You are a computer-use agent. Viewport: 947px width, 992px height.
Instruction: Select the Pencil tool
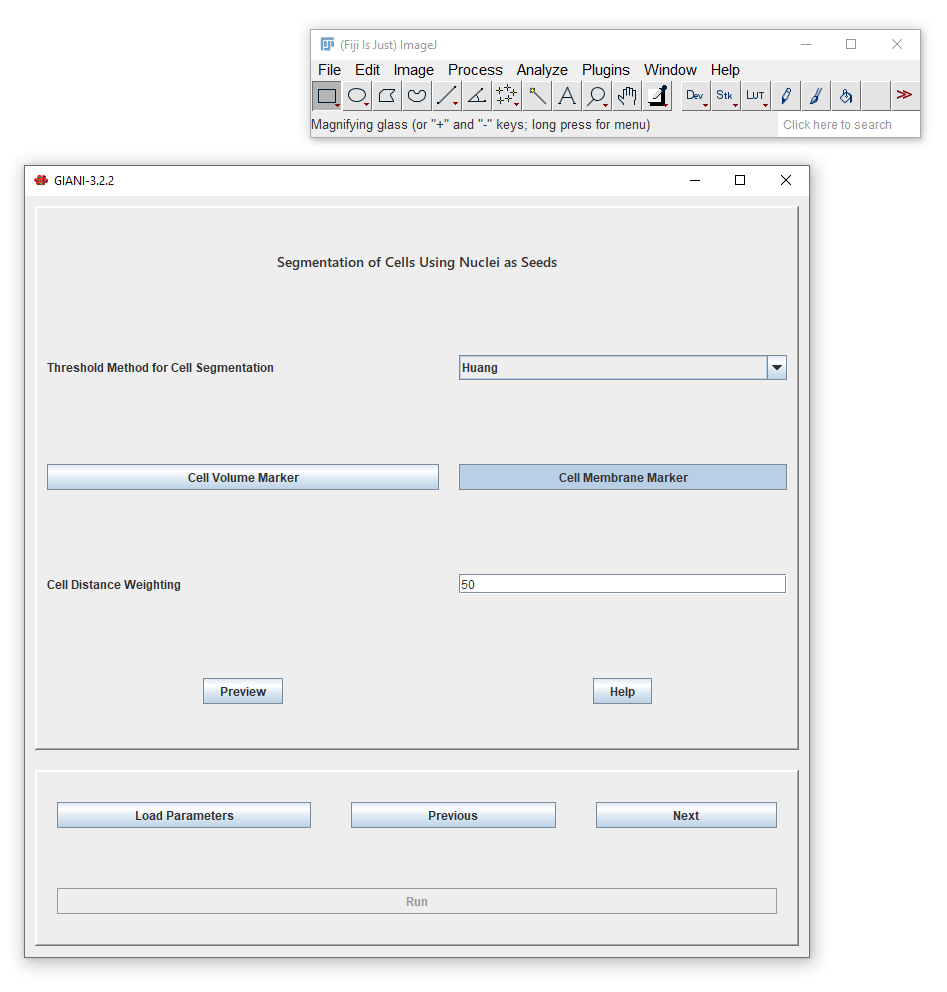click(786, 96)
